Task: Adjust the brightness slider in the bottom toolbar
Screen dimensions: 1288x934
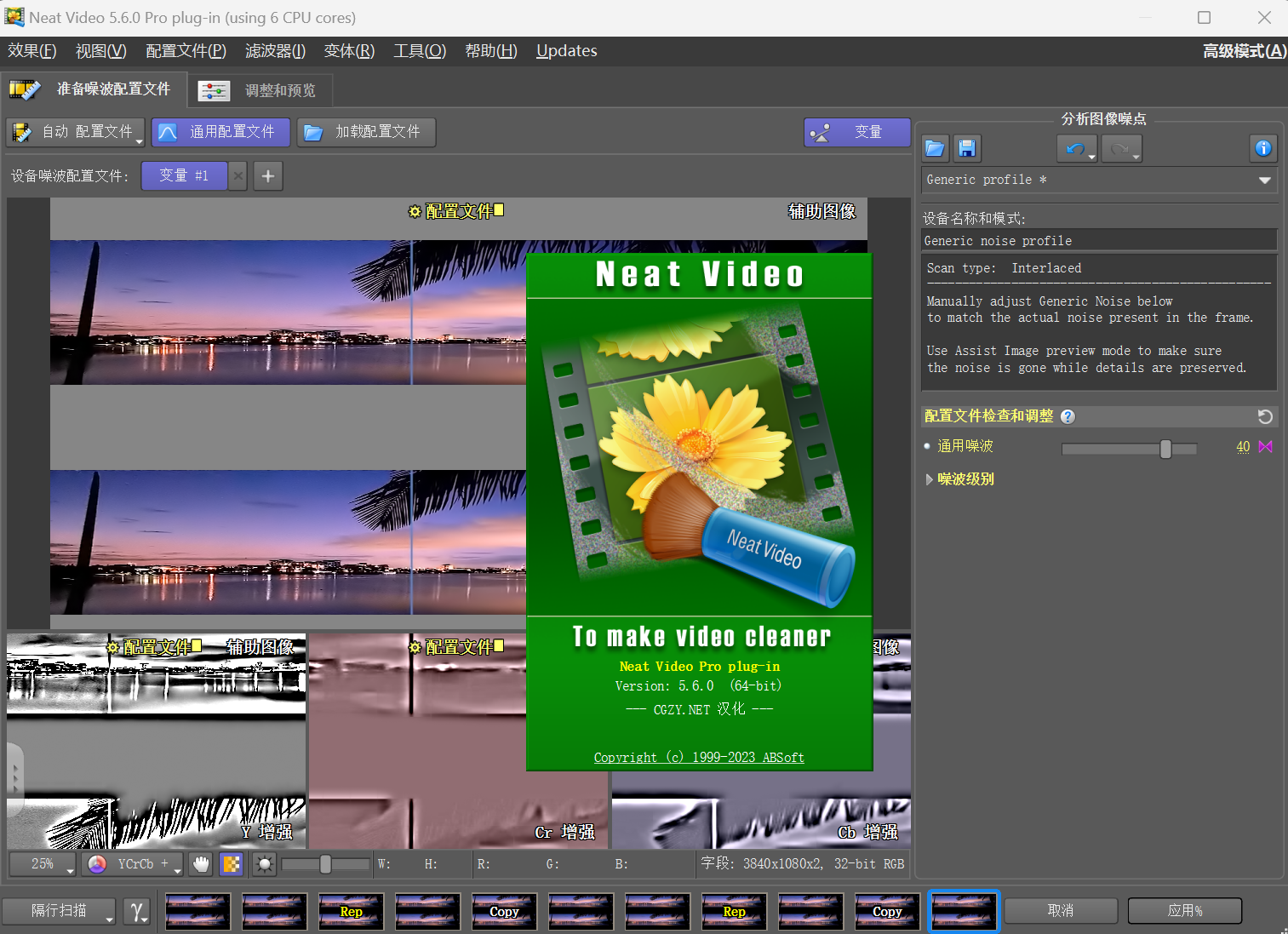Action: point(325,864)
